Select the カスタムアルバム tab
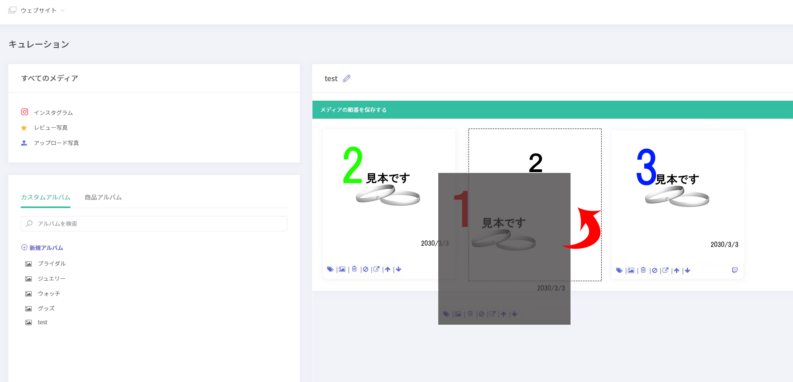Image resolution: width=793 pixels, height=382 pixels. pyautogui.click(x=46, y=197)
